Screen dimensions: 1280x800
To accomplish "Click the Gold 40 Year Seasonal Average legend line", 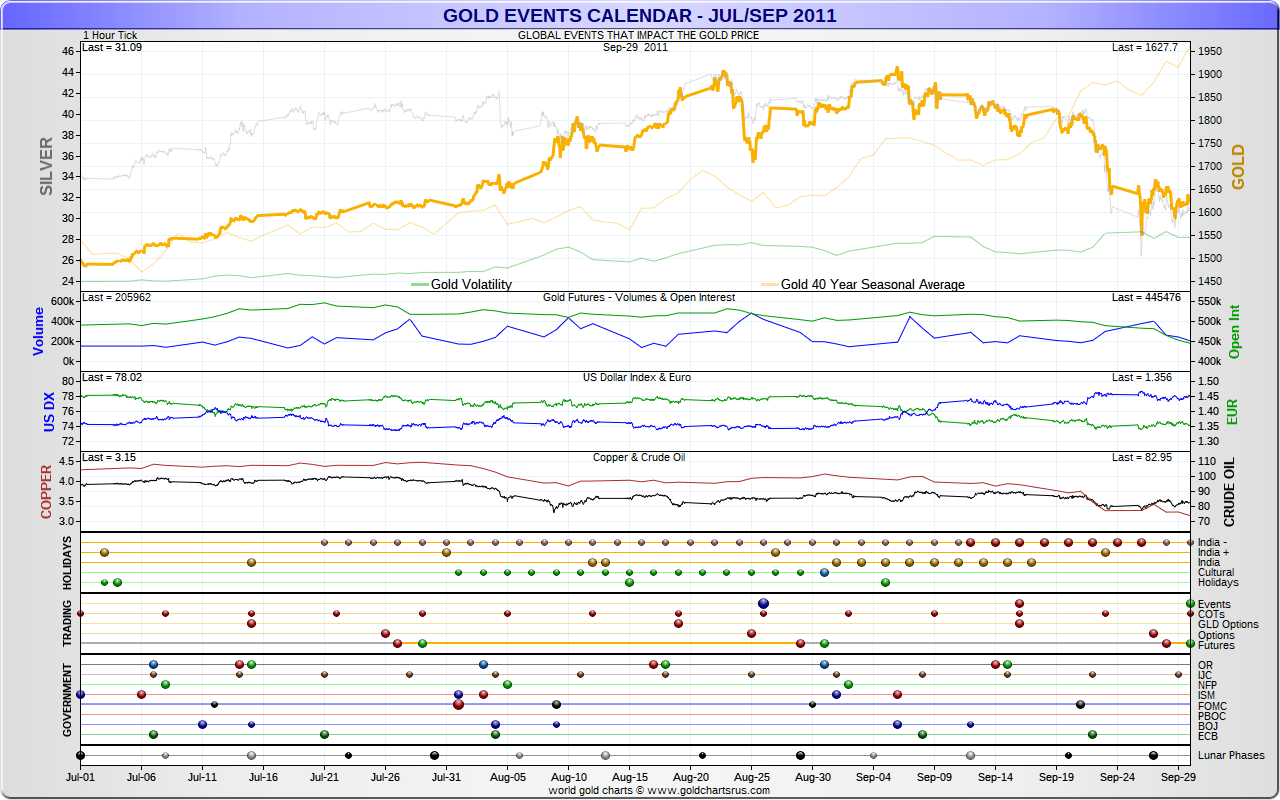I will 770,285.
